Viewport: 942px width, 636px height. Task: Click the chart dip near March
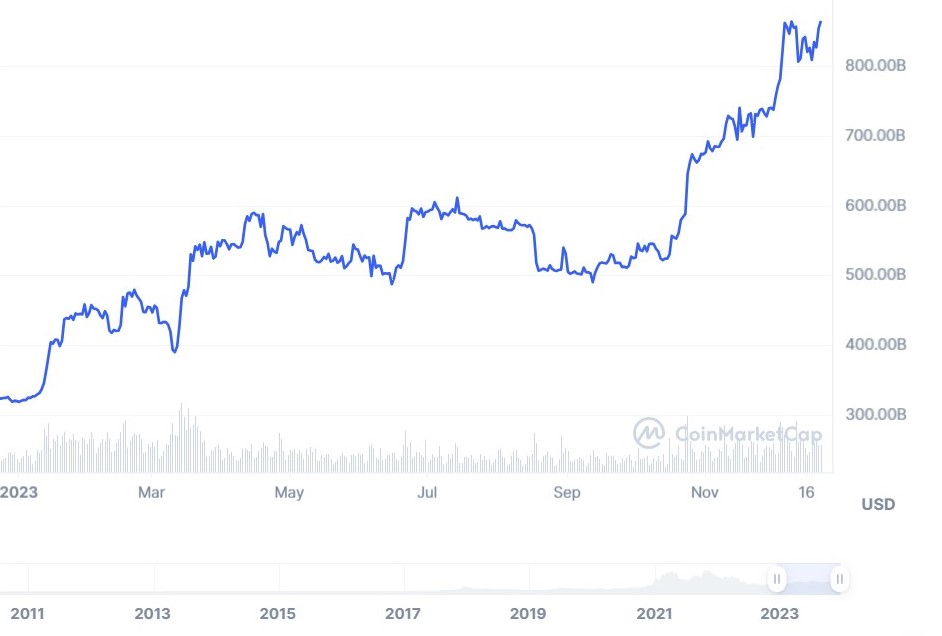tap(175, 352)
